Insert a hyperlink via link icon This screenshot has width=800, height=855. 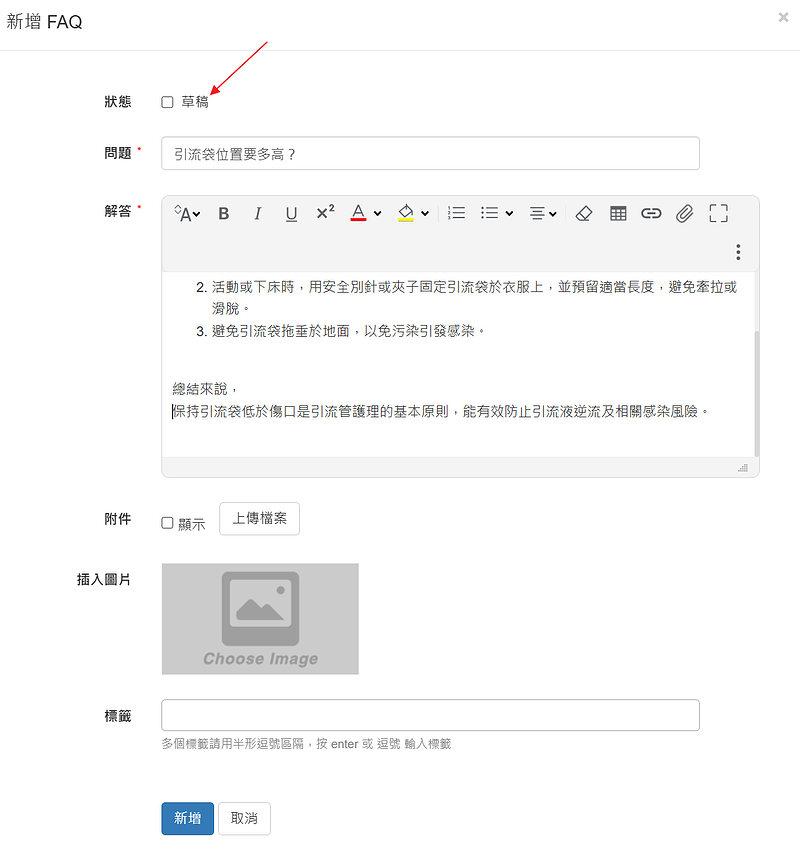[x=651, y=213]
